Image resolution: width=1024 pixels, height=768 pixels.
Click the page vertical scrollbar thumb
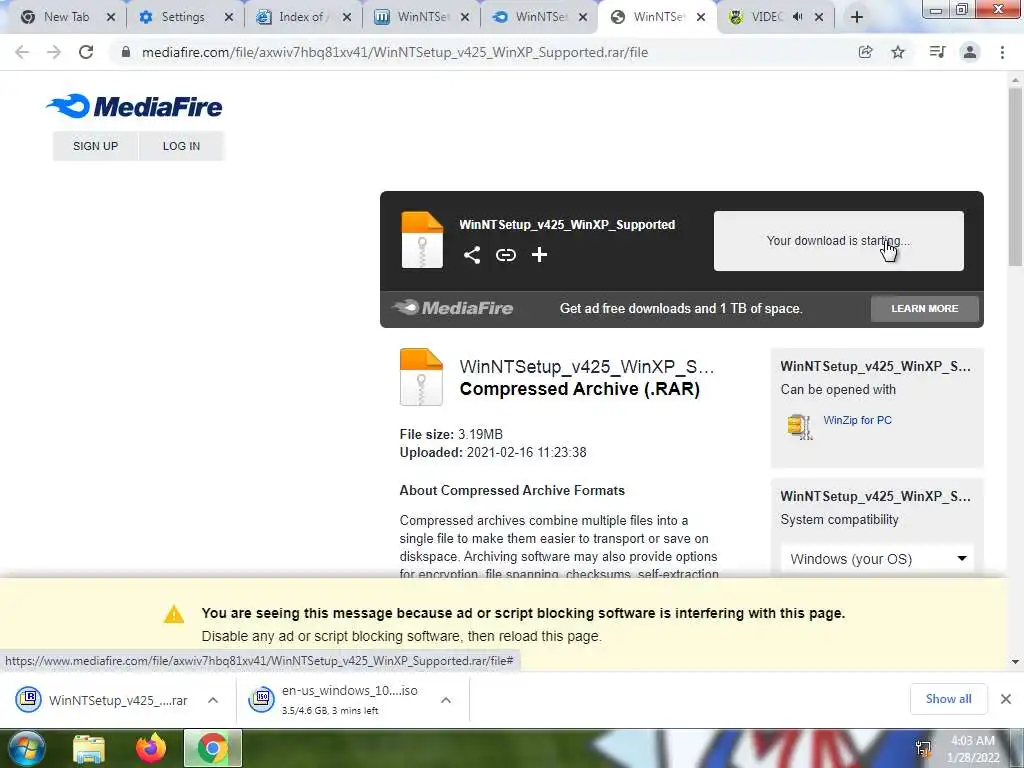coord(1015,176)
